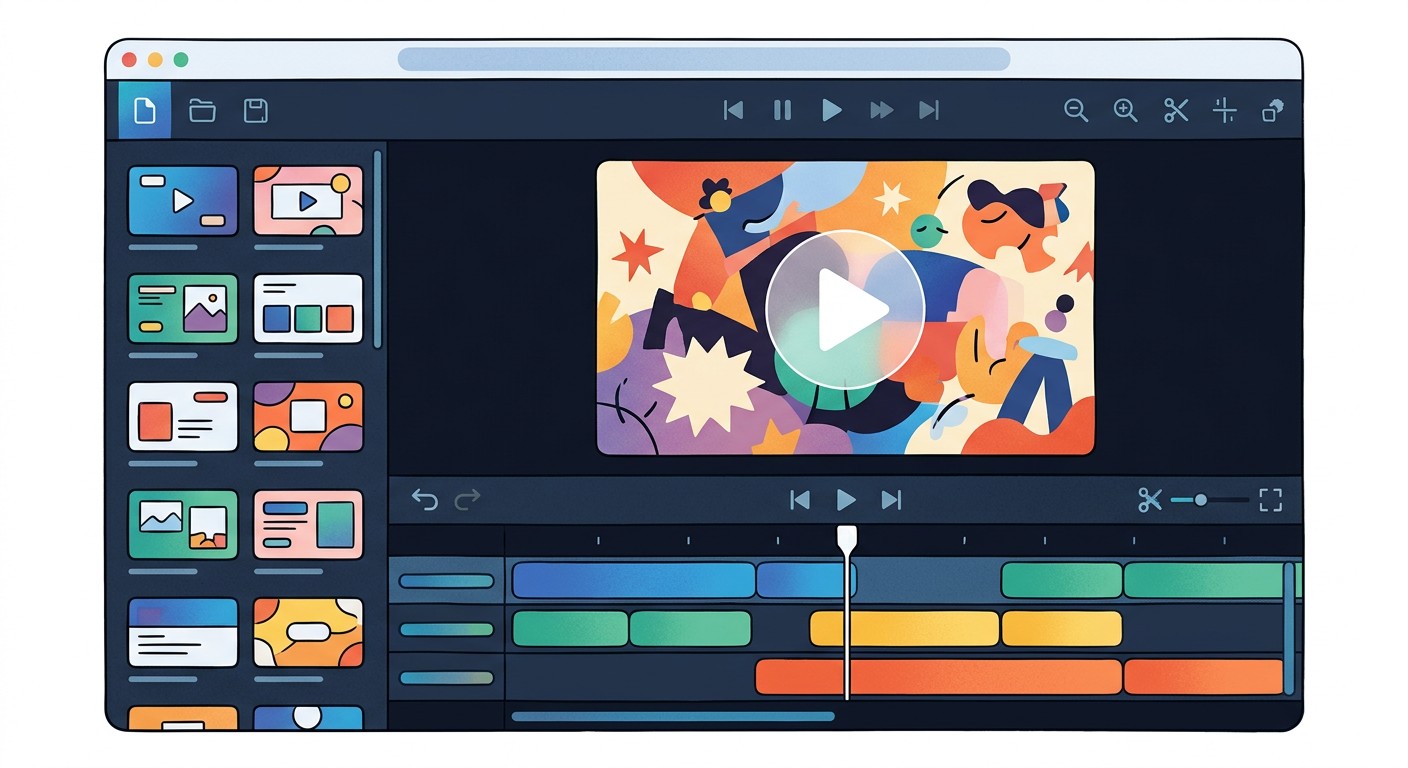Select the scissors cut tool in top toolbar

tap(1176, 111)
